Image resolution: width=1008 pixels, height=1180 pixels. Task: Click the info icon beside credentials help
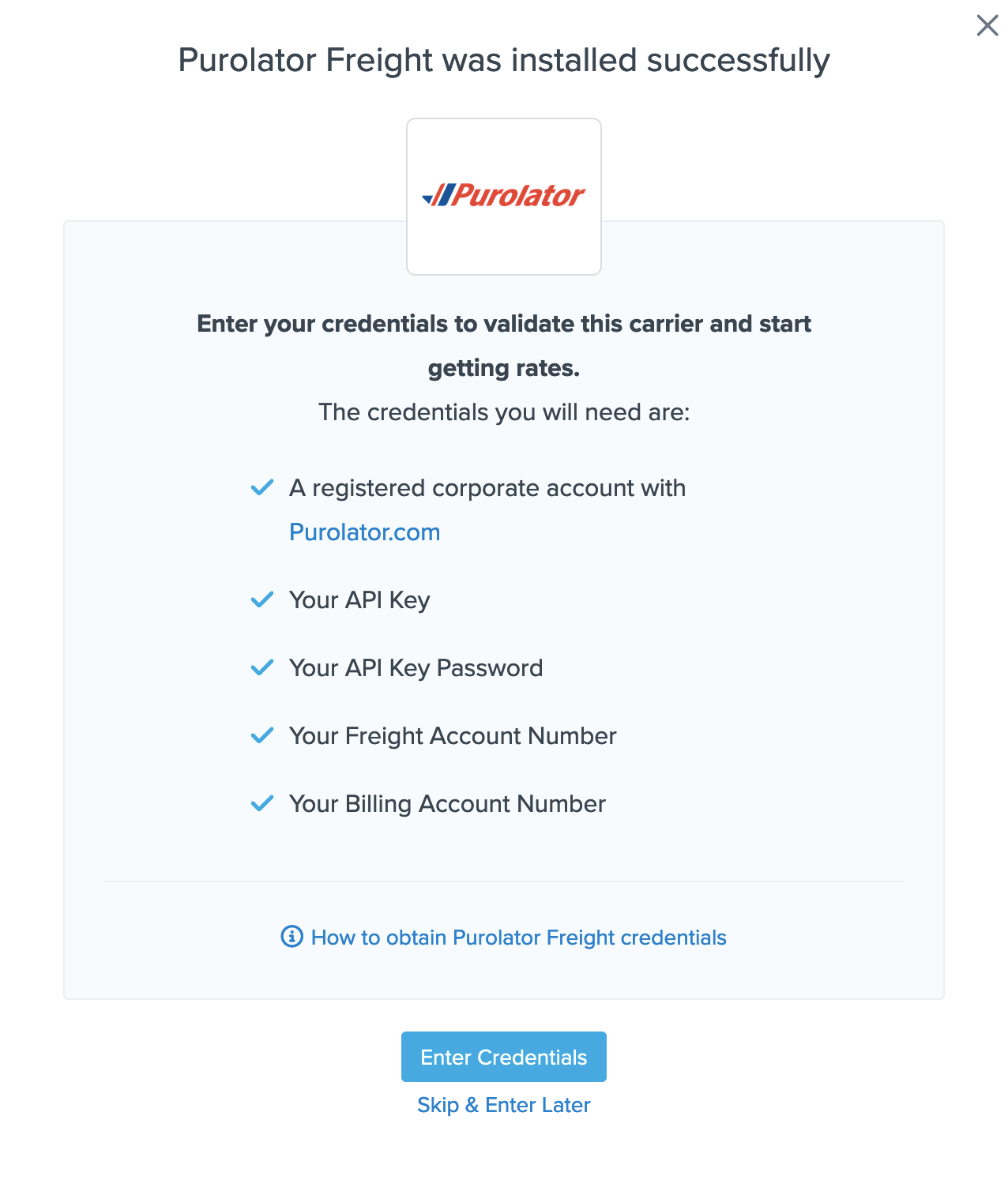click(291, 937)
